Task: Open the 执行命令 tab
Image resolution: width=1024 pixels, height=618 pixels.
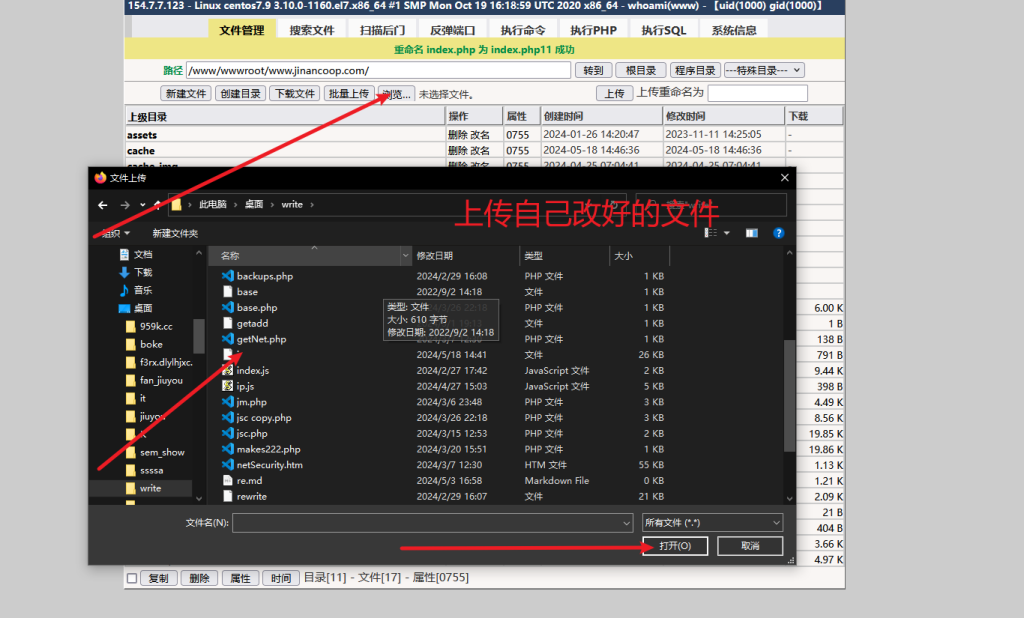Action: coord(523,30)
